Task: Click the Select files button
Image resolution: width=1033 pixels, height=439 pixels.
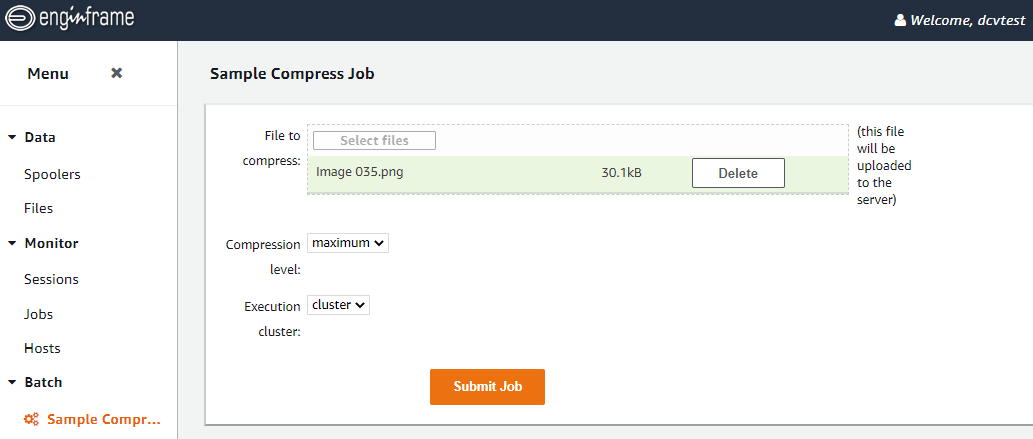Action: [x=374, y=140]
